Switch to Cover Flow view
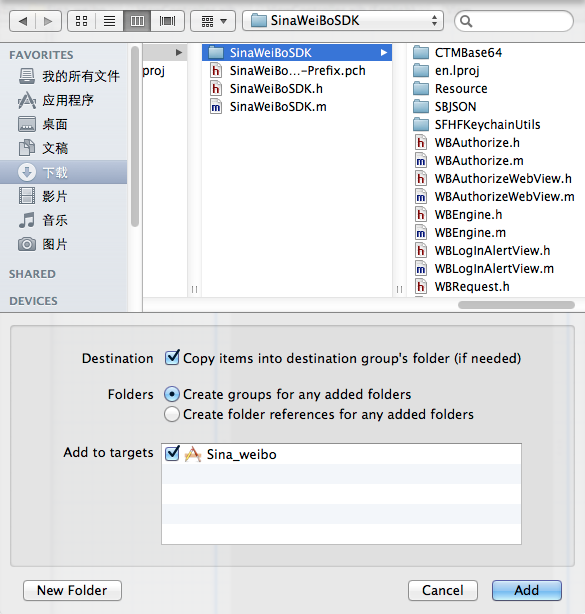 coord(167,21)
